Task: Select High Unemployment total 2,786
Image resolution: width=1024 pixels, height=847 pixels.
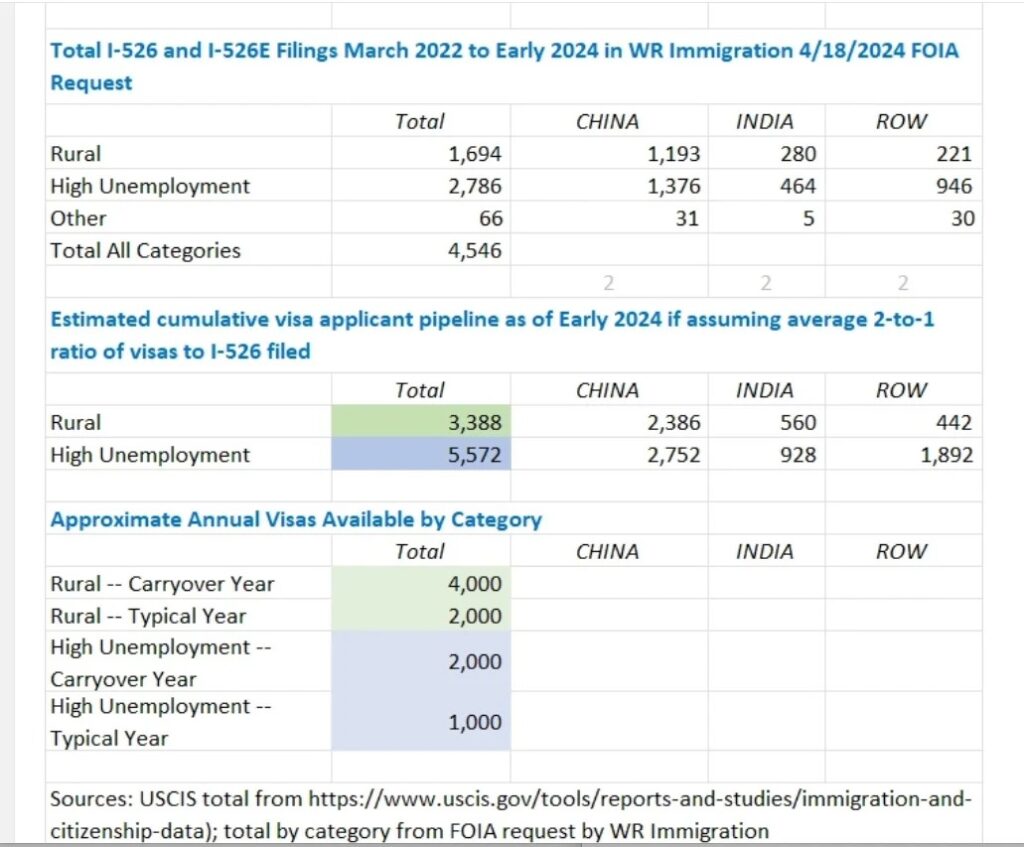Action: coord(475,186)
